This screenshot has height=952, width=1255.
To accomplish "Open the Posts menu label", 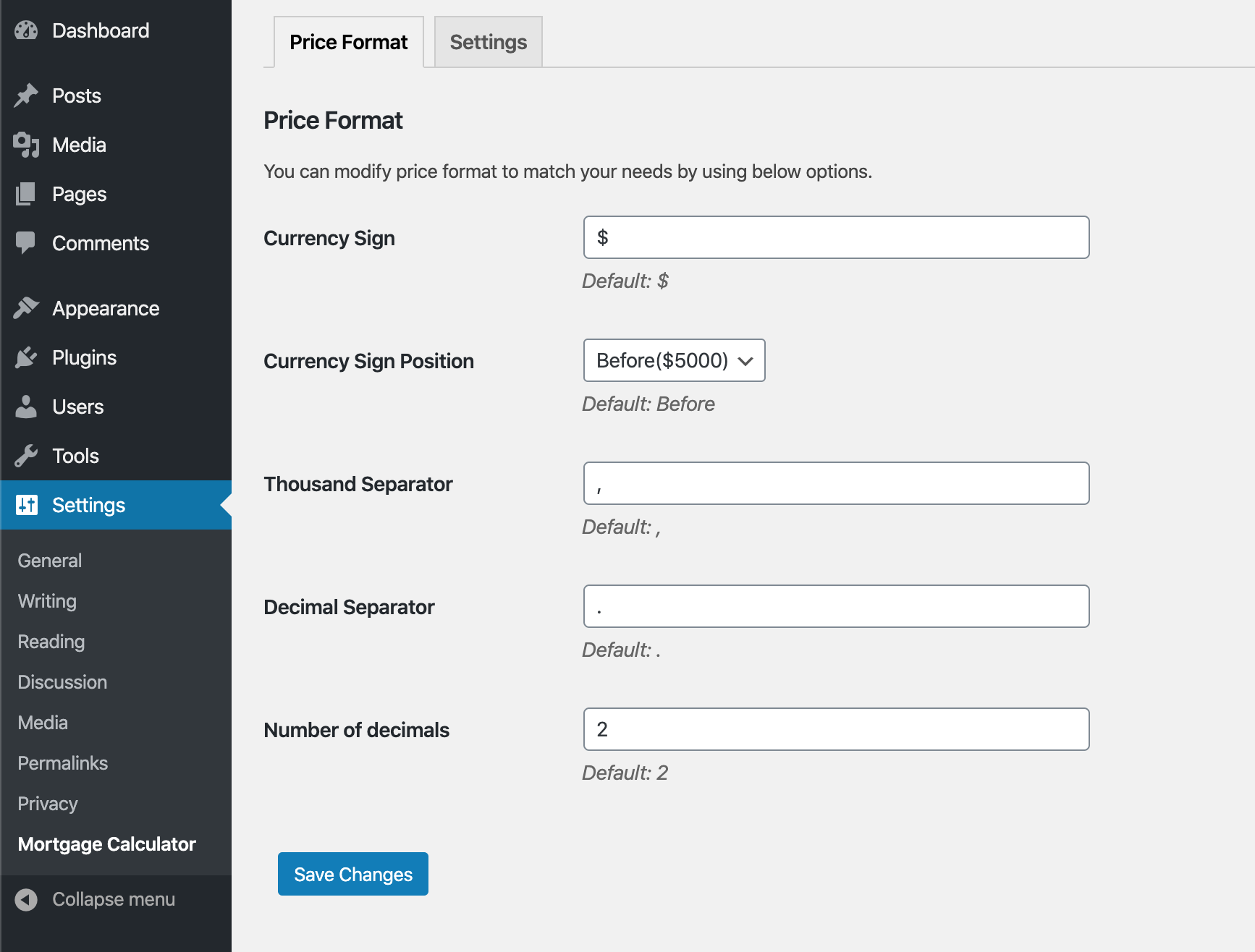I will [x=77, y=95].
